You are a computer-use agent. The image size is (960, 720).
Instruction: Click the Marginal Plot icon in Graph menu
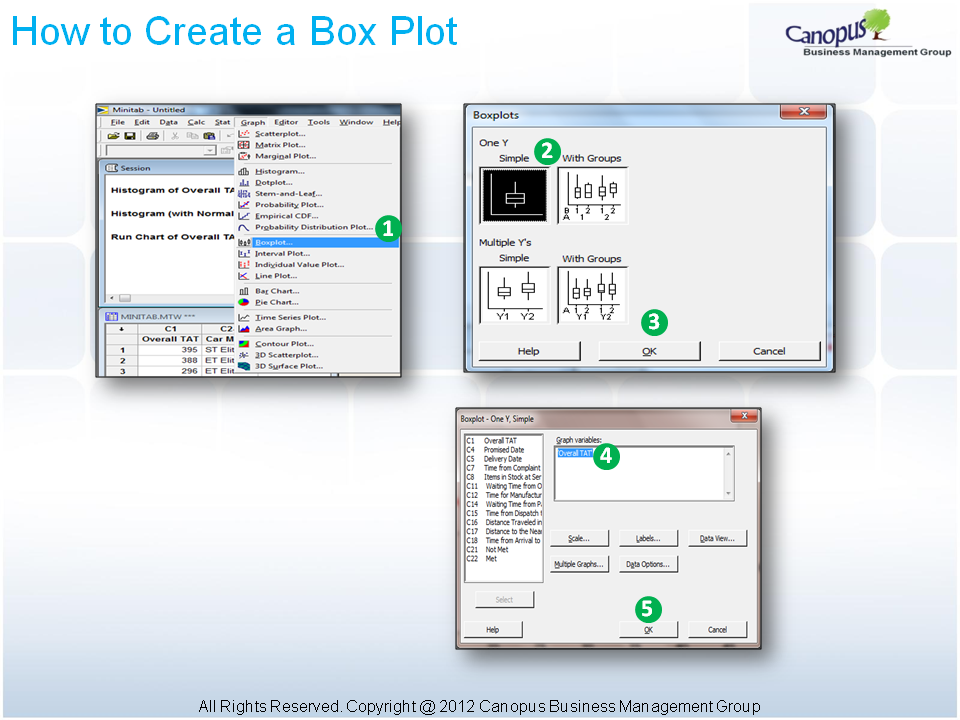click(x=244, y=156)
